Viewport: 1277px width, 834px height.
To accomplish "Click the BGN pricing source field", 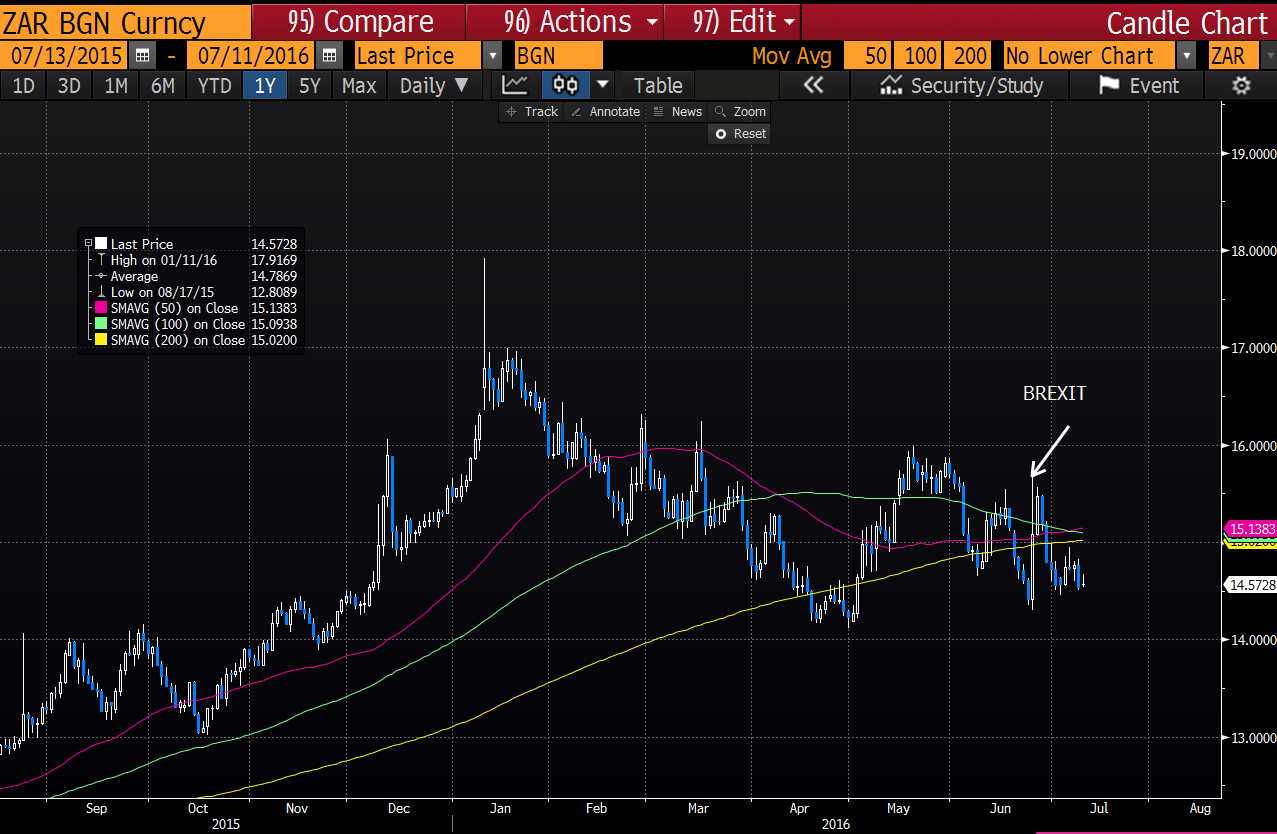I will point(559,56).
